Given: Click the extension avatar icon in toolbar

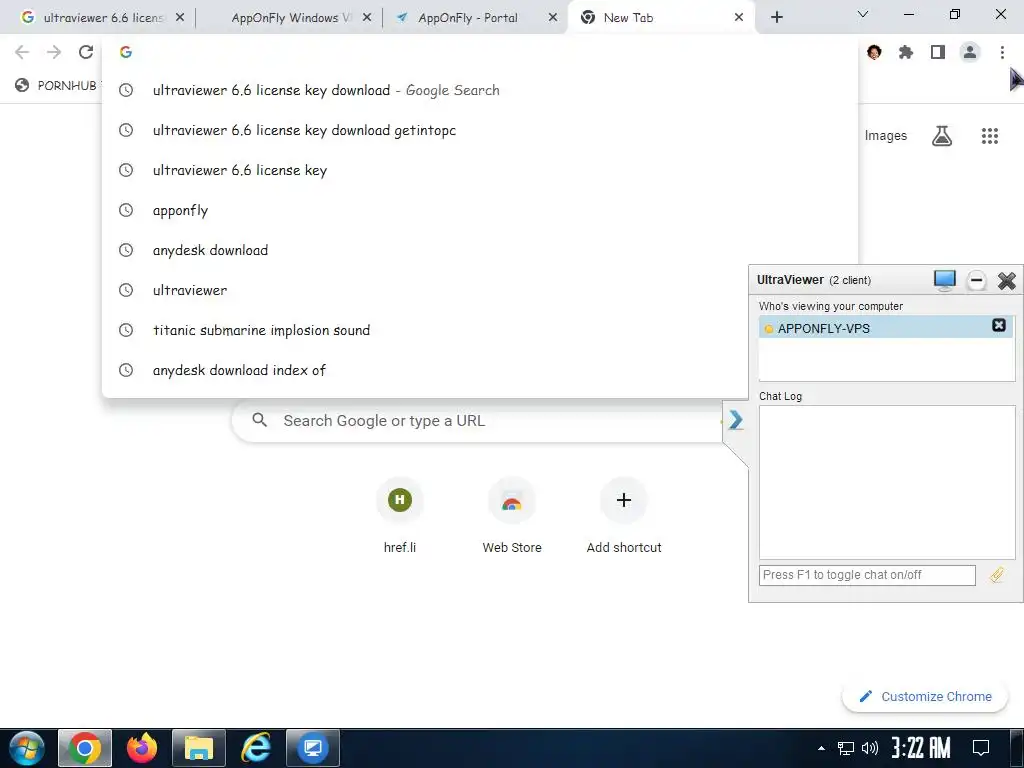Looking at the screenshot, I should 874,52.
